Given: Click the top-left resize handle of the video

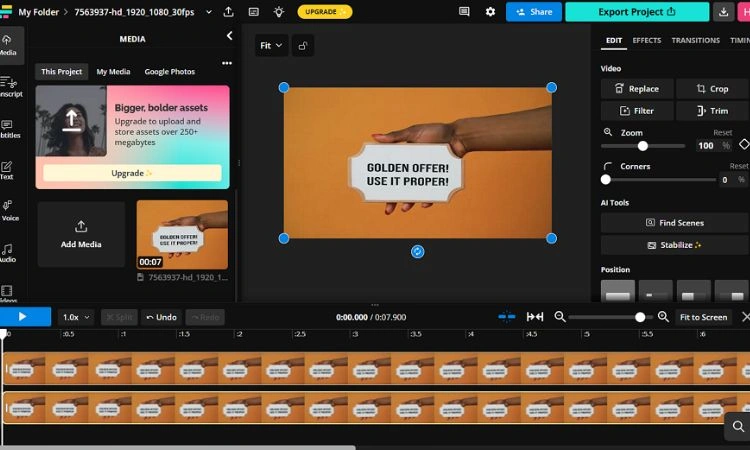Looking at the screenshot, I should pyautogui.click(x=284, y=88).
